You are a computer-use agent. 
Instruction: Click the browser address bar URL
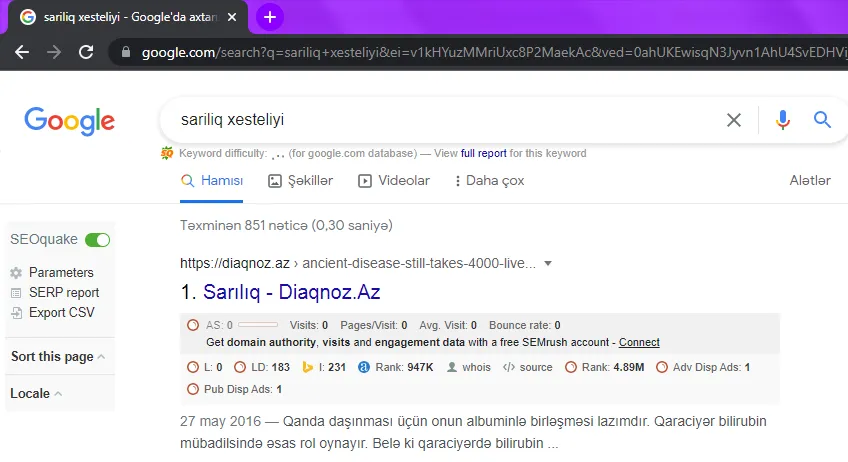point(494,52)
